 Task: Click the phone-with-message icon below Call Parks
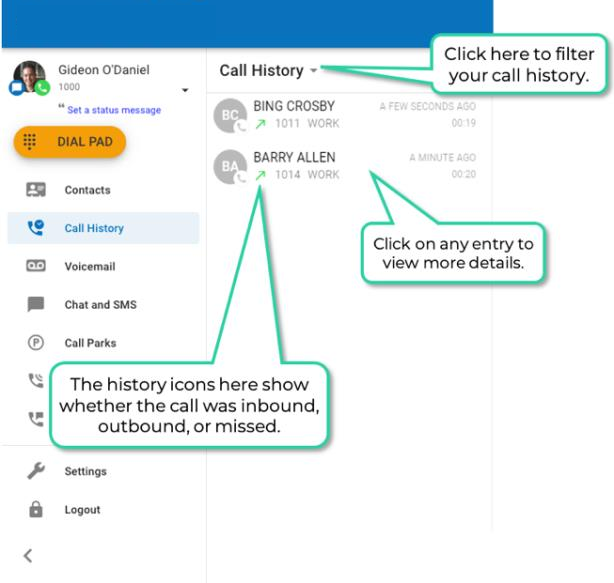coord(36,419)
